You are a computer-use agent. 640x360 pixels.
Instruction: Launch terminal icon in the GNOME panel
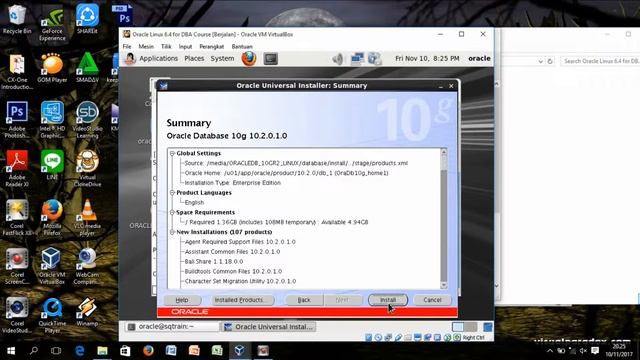(x=271, y=59)
